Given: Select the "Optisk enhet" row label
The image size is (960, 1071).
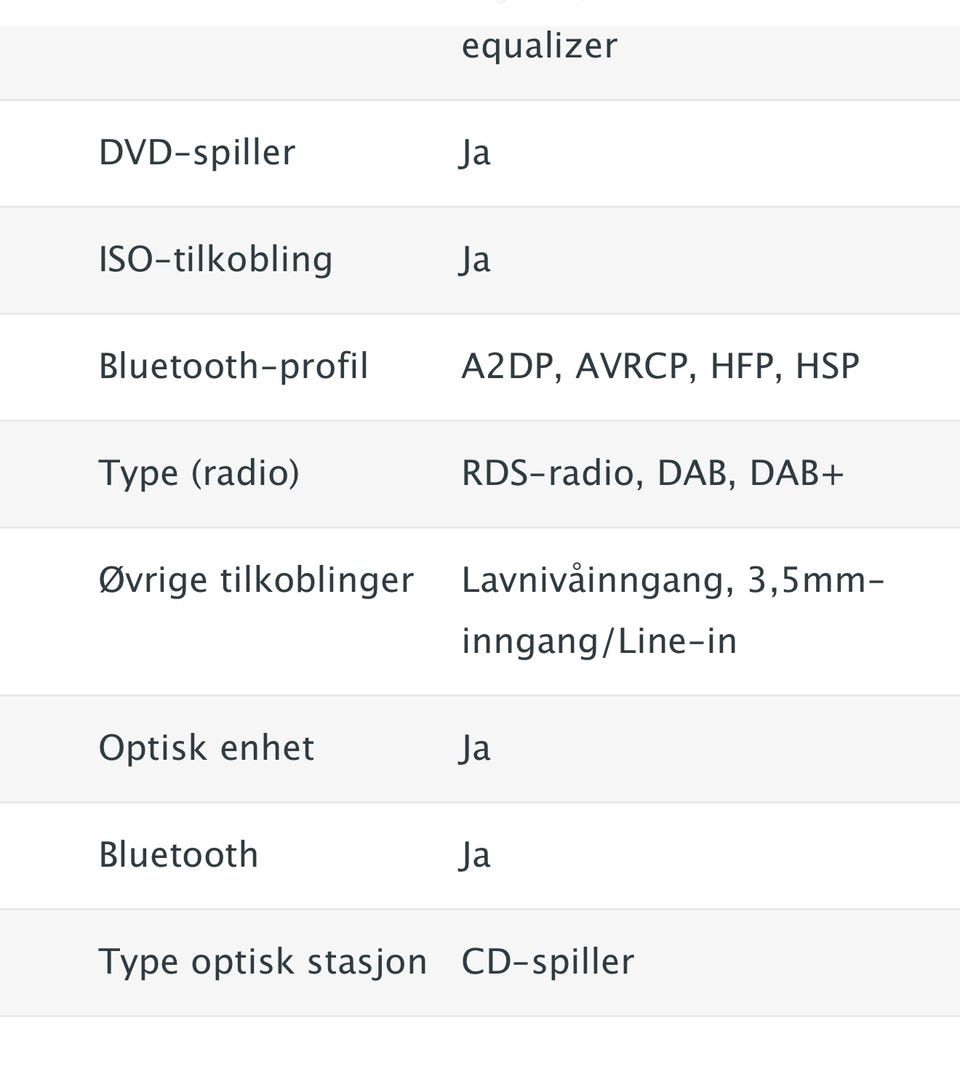Looking at the screenshot, I should 206,748.
